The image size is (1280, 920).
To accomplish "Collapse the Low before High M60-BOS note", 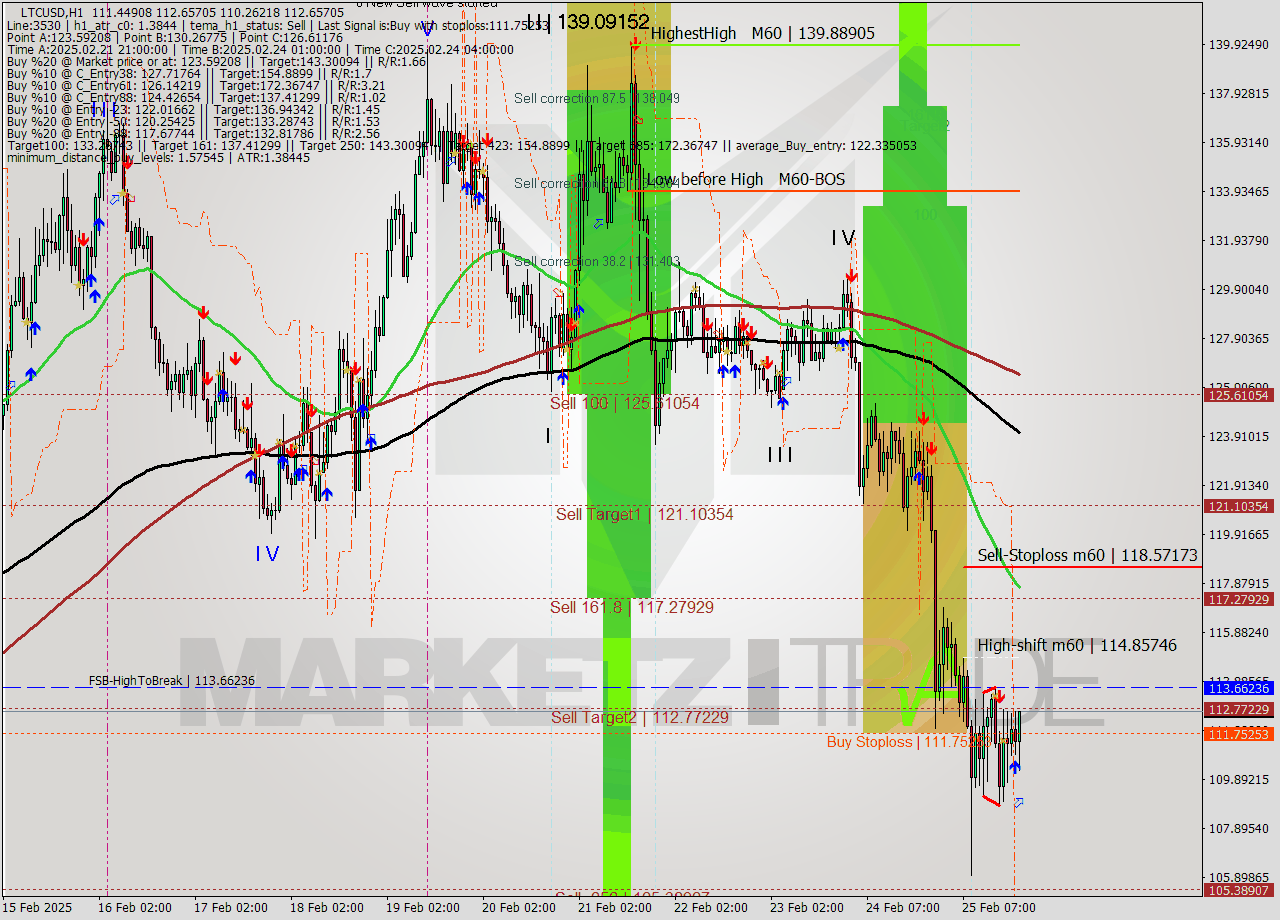I will pos(745,180).
